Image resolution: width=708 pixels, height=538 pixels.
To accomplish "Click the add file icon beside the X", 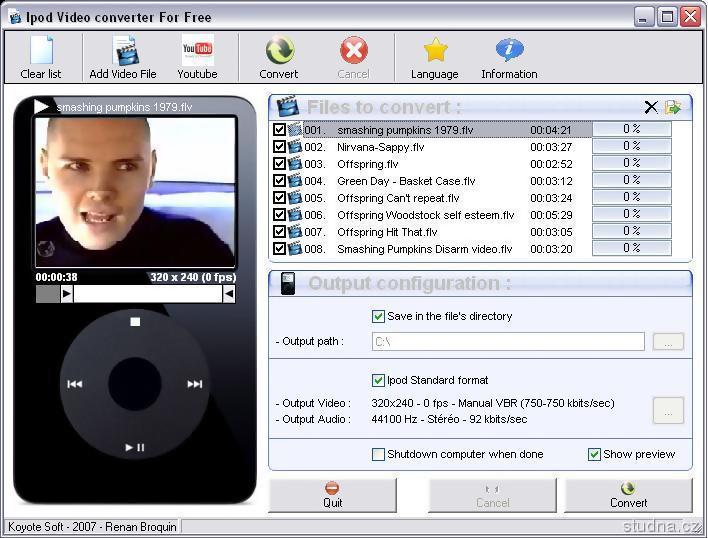I will (674, 107).
